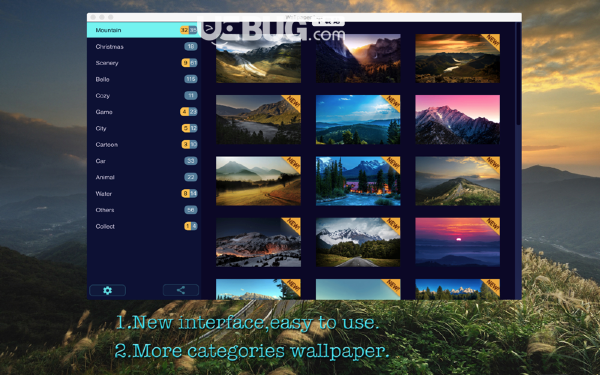Open settings with the gear icon
This screenshot has height=375, width=600.
[108, 290]
